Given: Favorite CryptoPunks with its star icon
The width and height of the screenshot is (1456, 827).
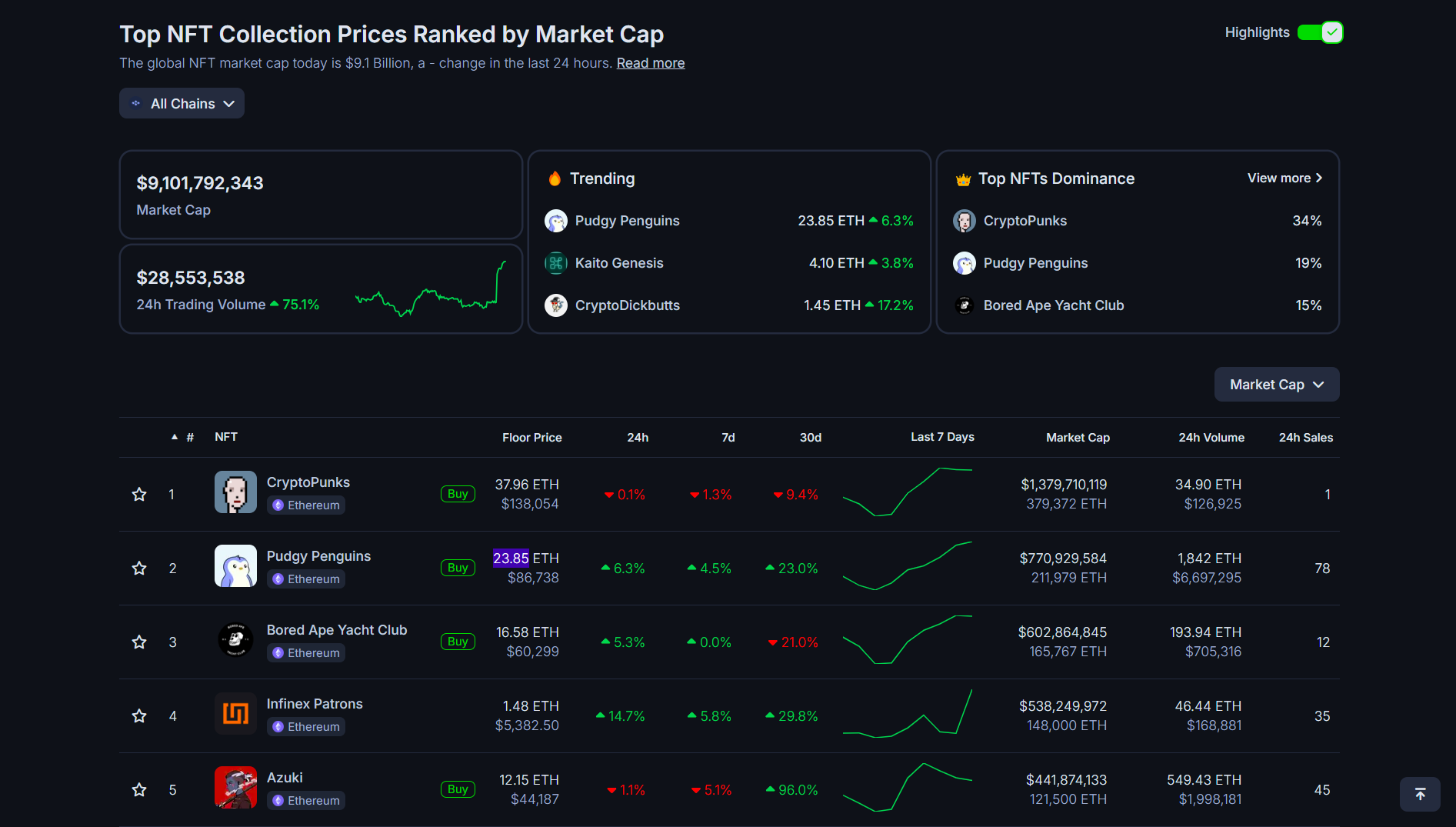Looking at the screenshot, I should pos(139,495).
